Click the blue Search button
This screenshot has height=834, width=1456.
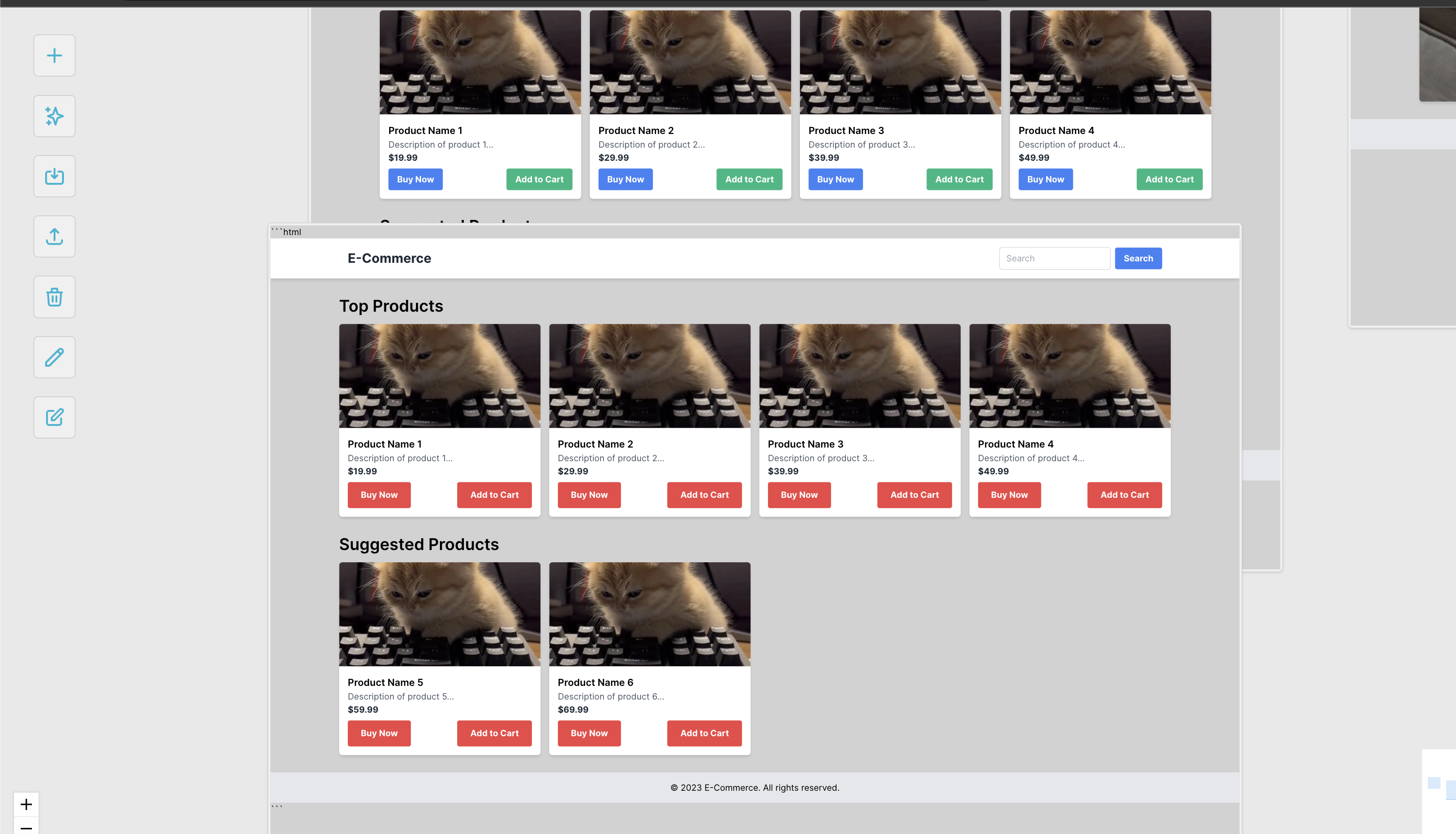1138,259
